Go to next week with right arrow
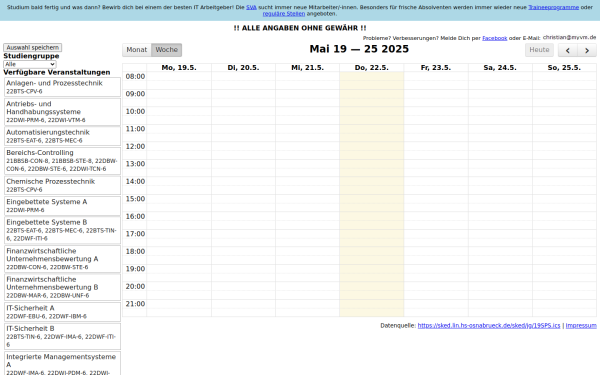The image size is (600, 375). point(587,50)
